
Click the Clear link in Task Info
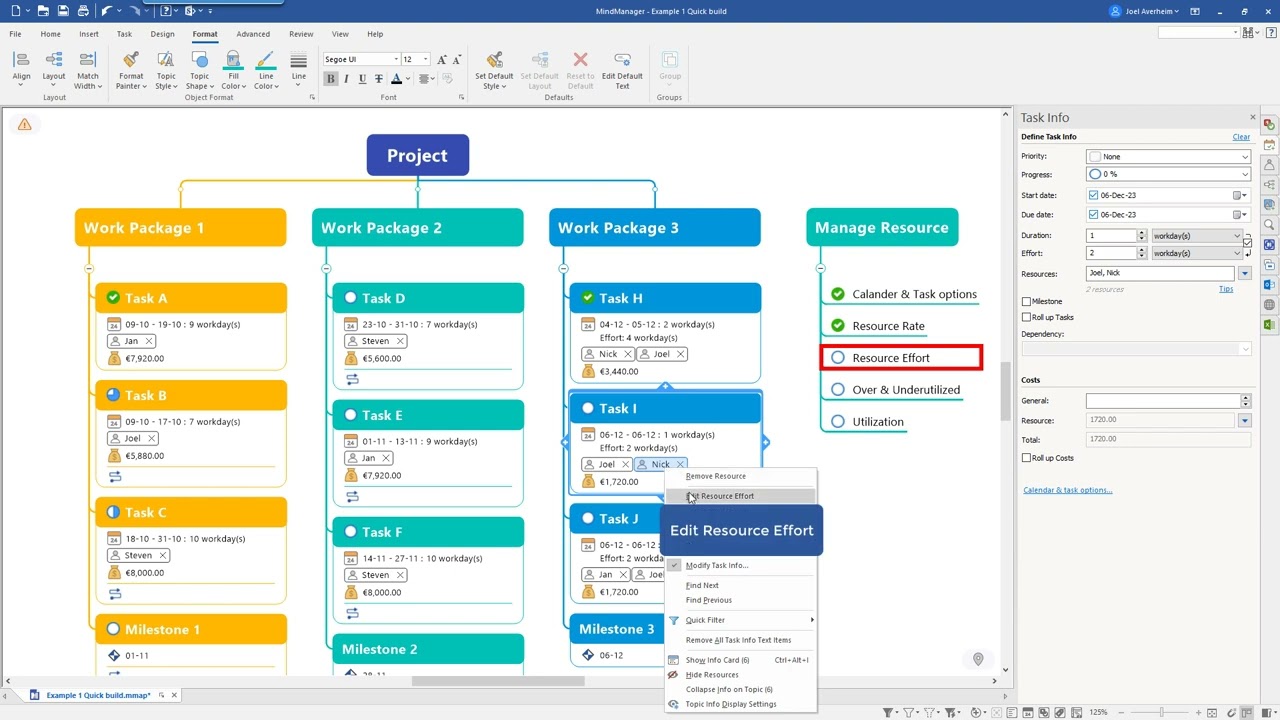point(1241,137)
